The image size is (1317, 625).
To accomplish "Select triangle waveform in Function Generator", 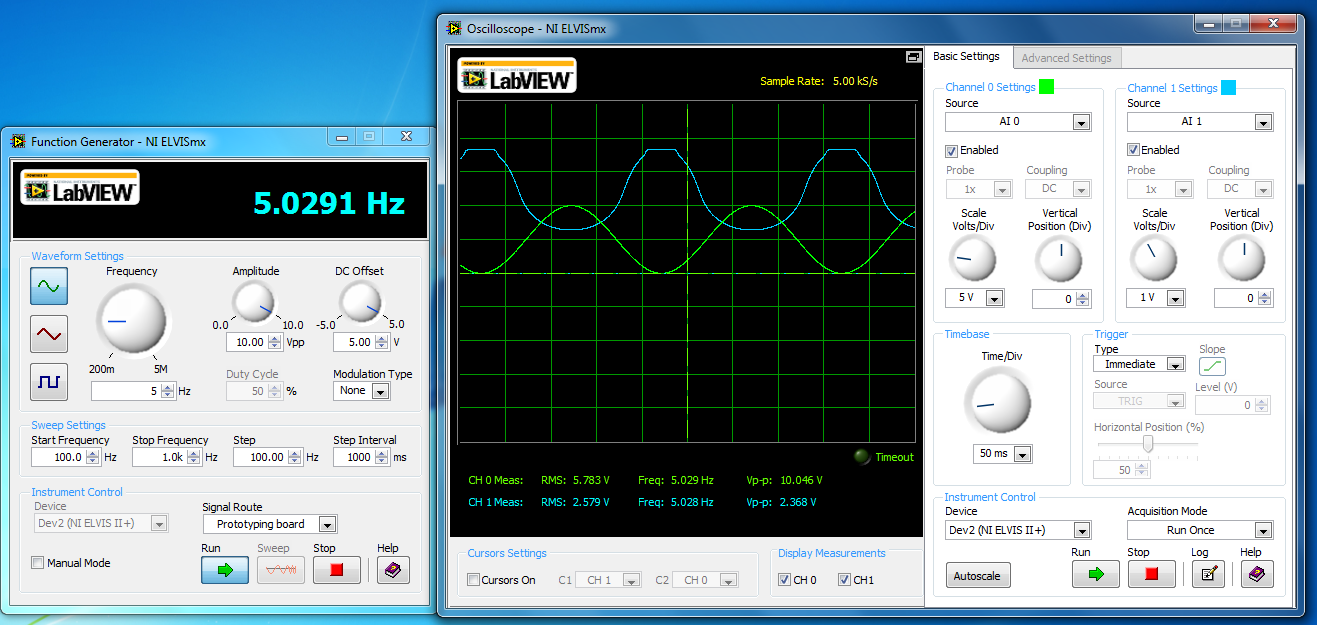I will click(x=49, y=334).
